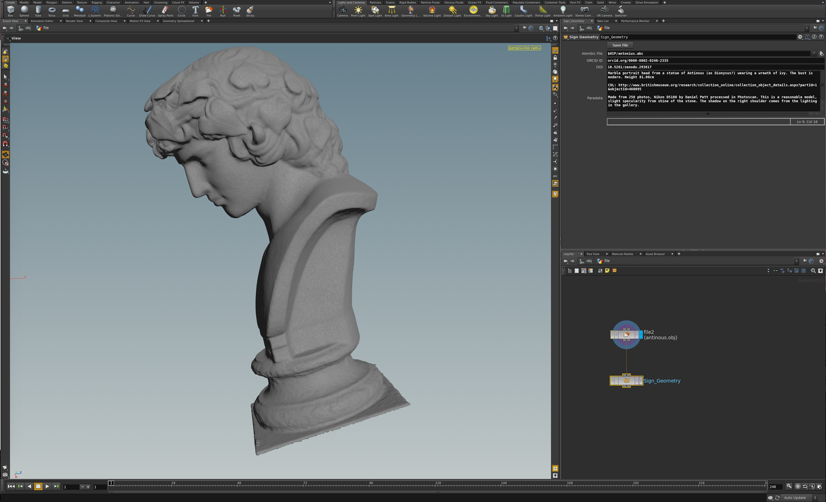Add a new pane tab beside Asset Browser
The image size is (826, 502).
679,254
